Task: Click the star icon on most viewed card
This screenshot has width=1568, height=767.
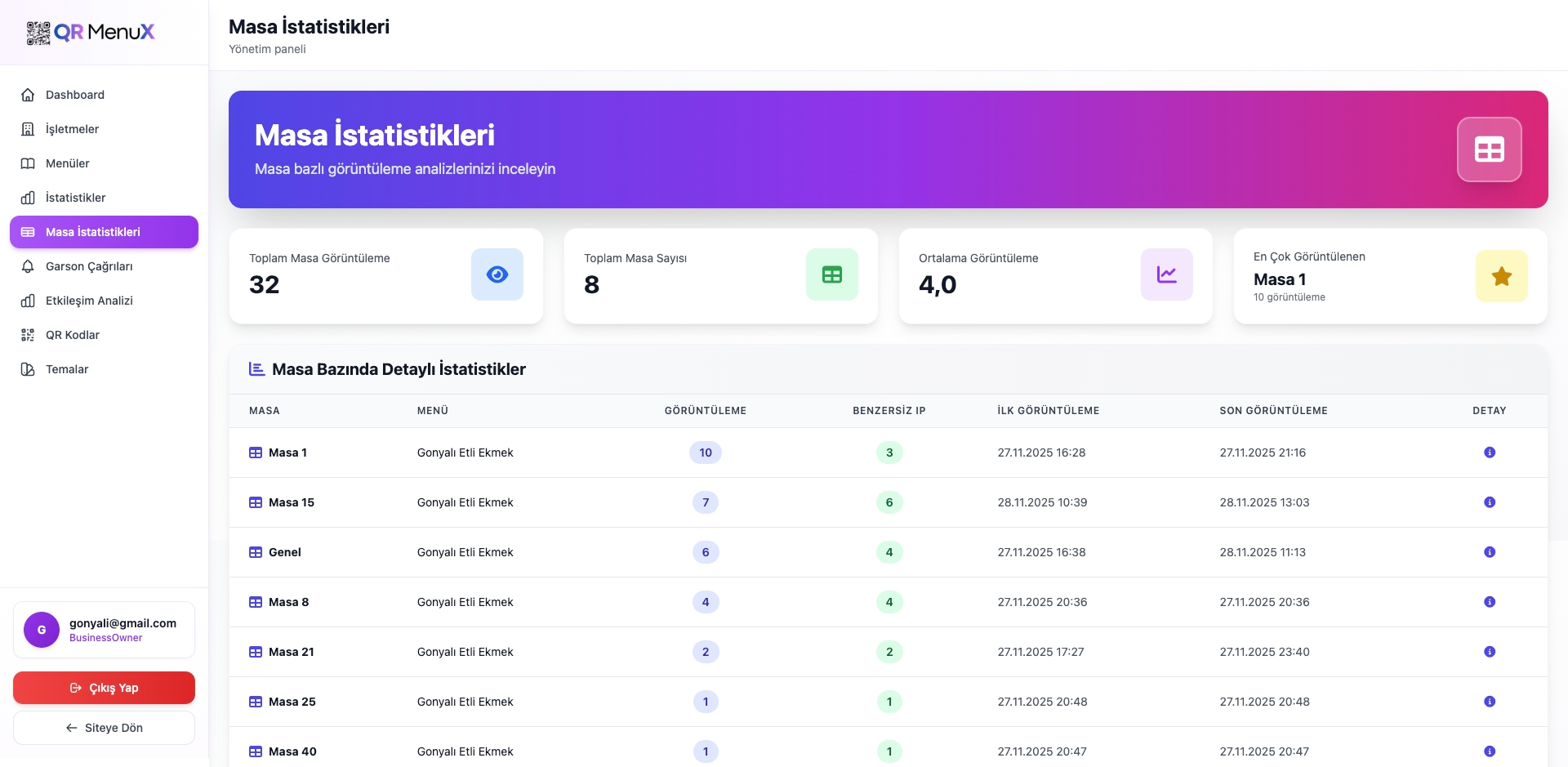Action: click(x=1500, y=276)
